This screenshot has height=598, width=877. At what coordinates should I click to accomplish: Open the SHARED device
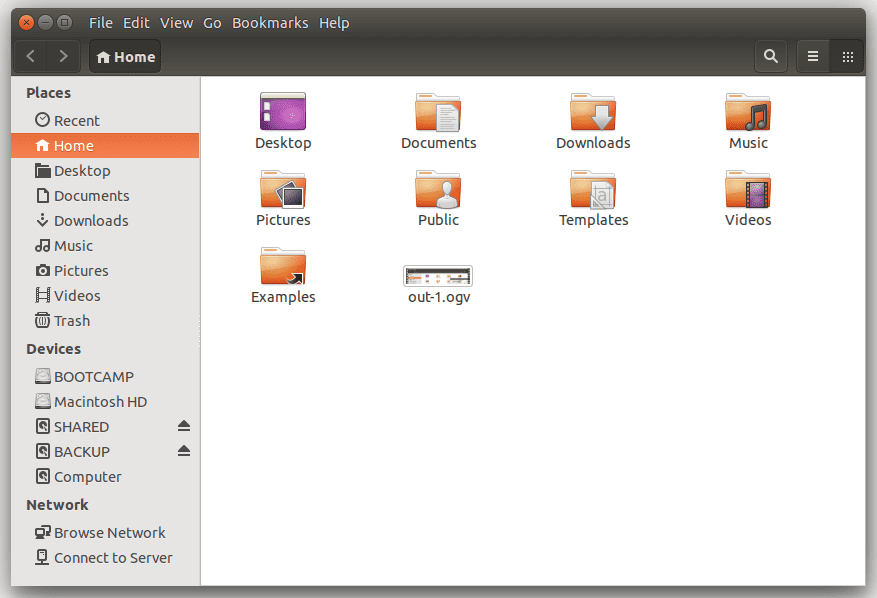pos(105,427)
